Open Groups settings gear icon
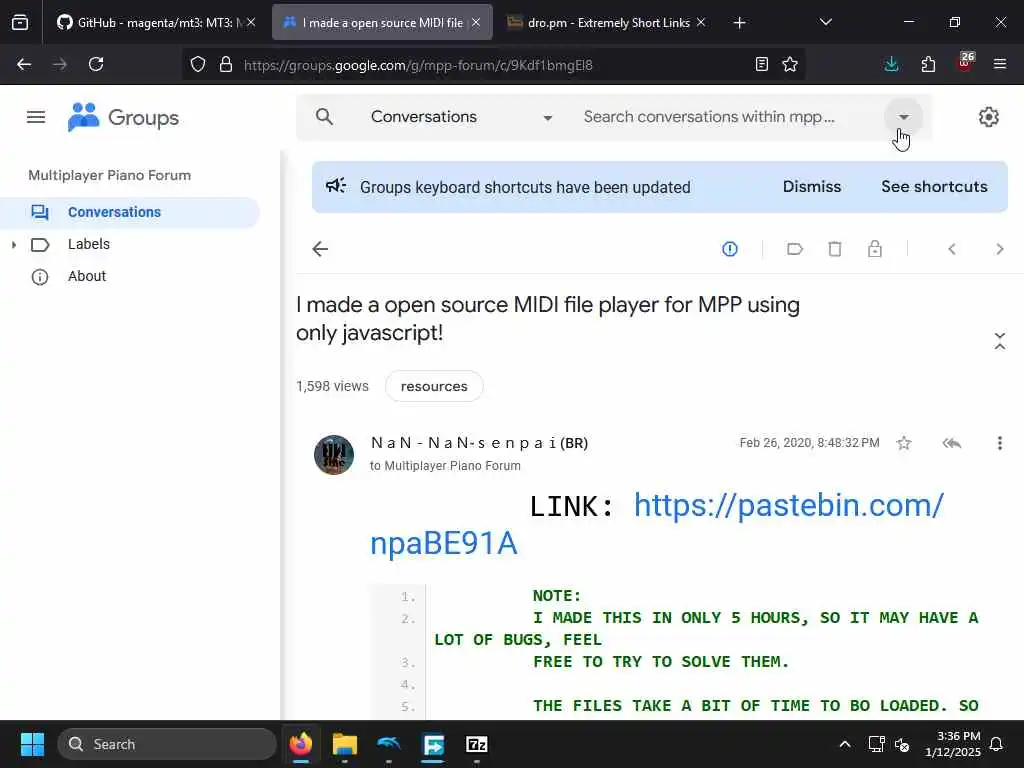The height and width of the screenshot is (768, 1024). click(x=989, y=117)
